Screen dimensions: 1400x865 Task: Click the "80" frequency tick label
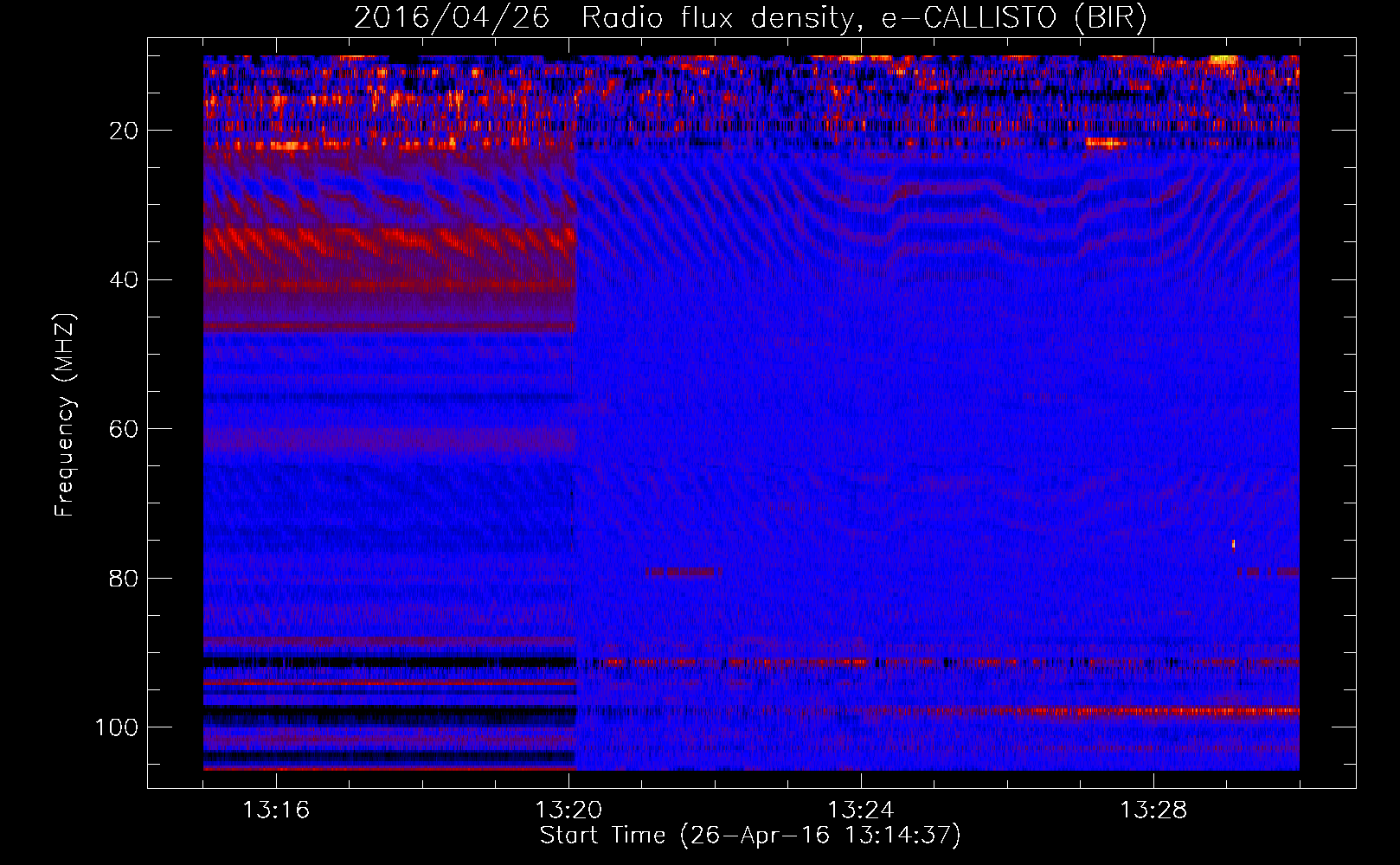click(125, 579)
